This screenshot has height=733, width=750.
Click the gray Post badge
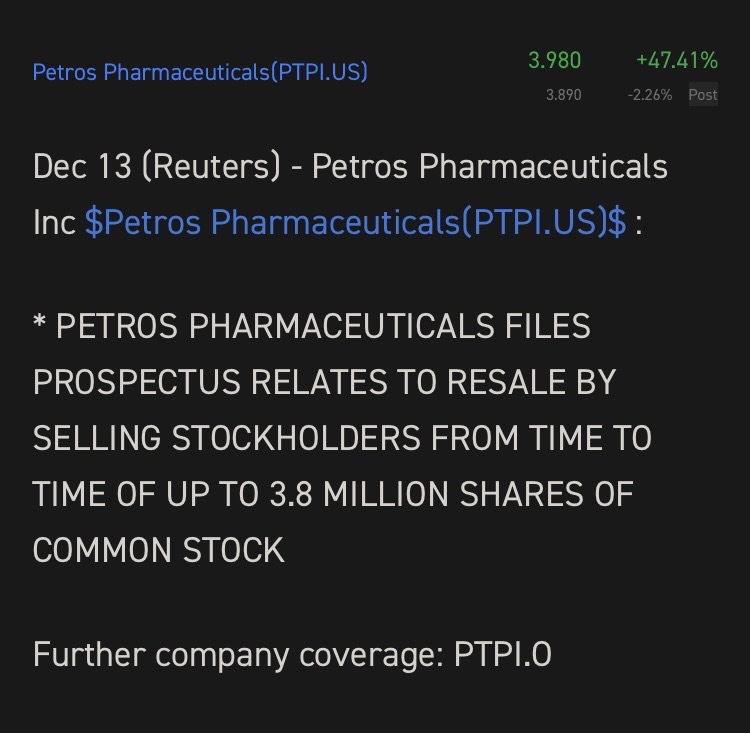pos(703,95)
